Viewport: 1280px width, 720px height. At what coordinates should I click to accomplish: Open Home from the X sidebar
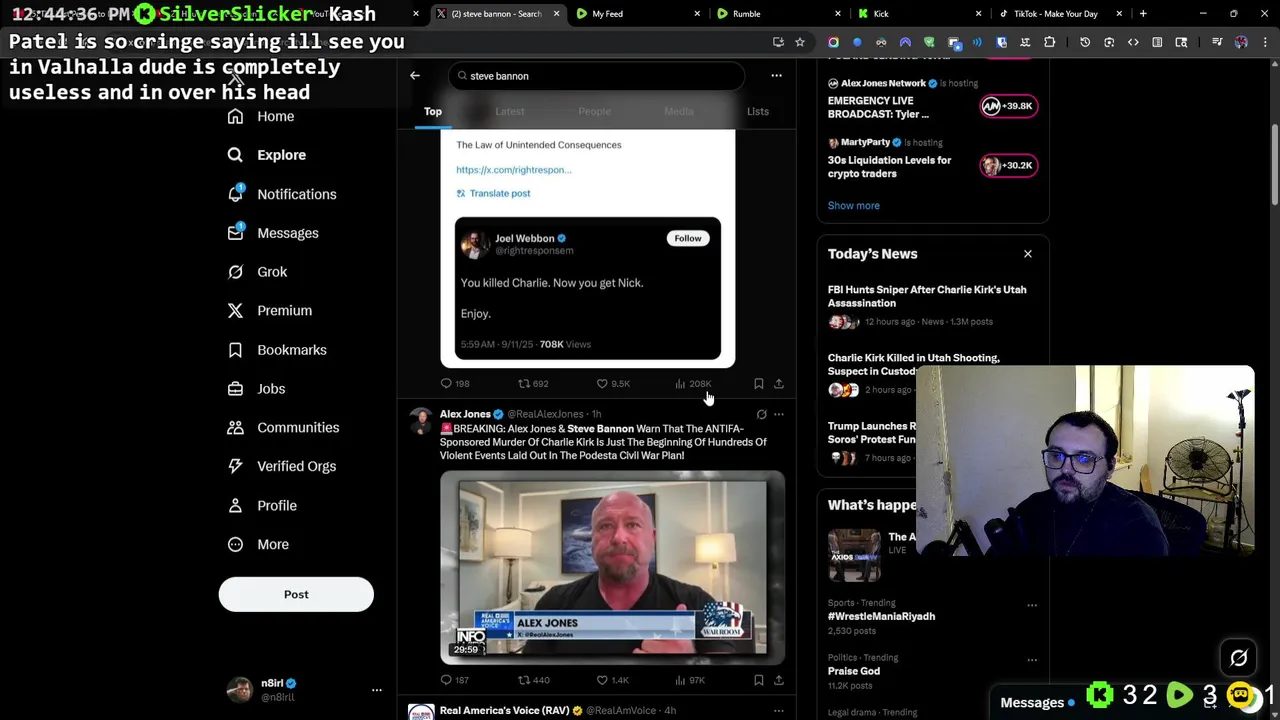coord(261,116)
